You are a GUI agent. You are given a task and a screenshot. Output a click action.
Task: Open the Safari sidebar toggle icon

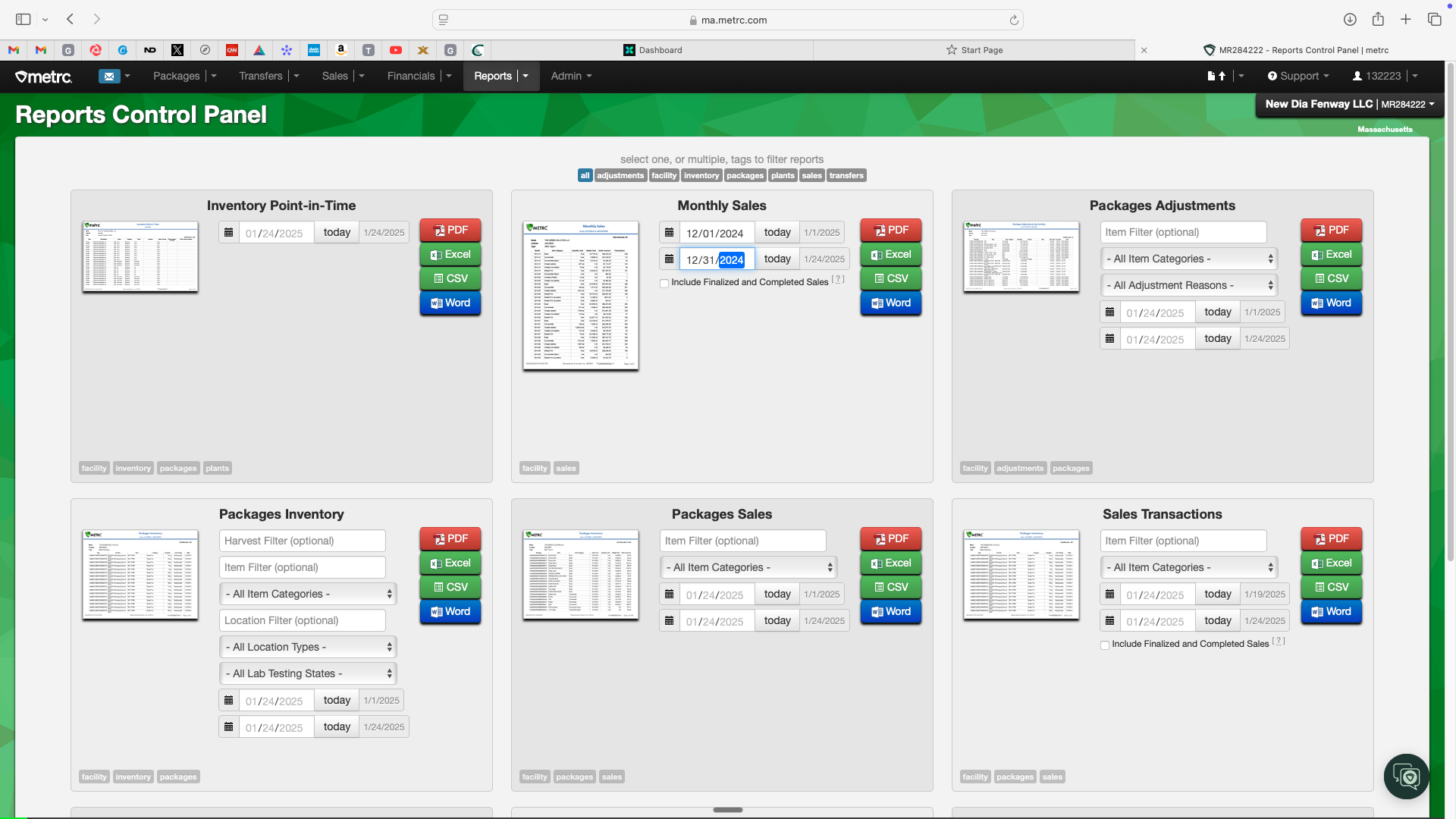point(23,20)
